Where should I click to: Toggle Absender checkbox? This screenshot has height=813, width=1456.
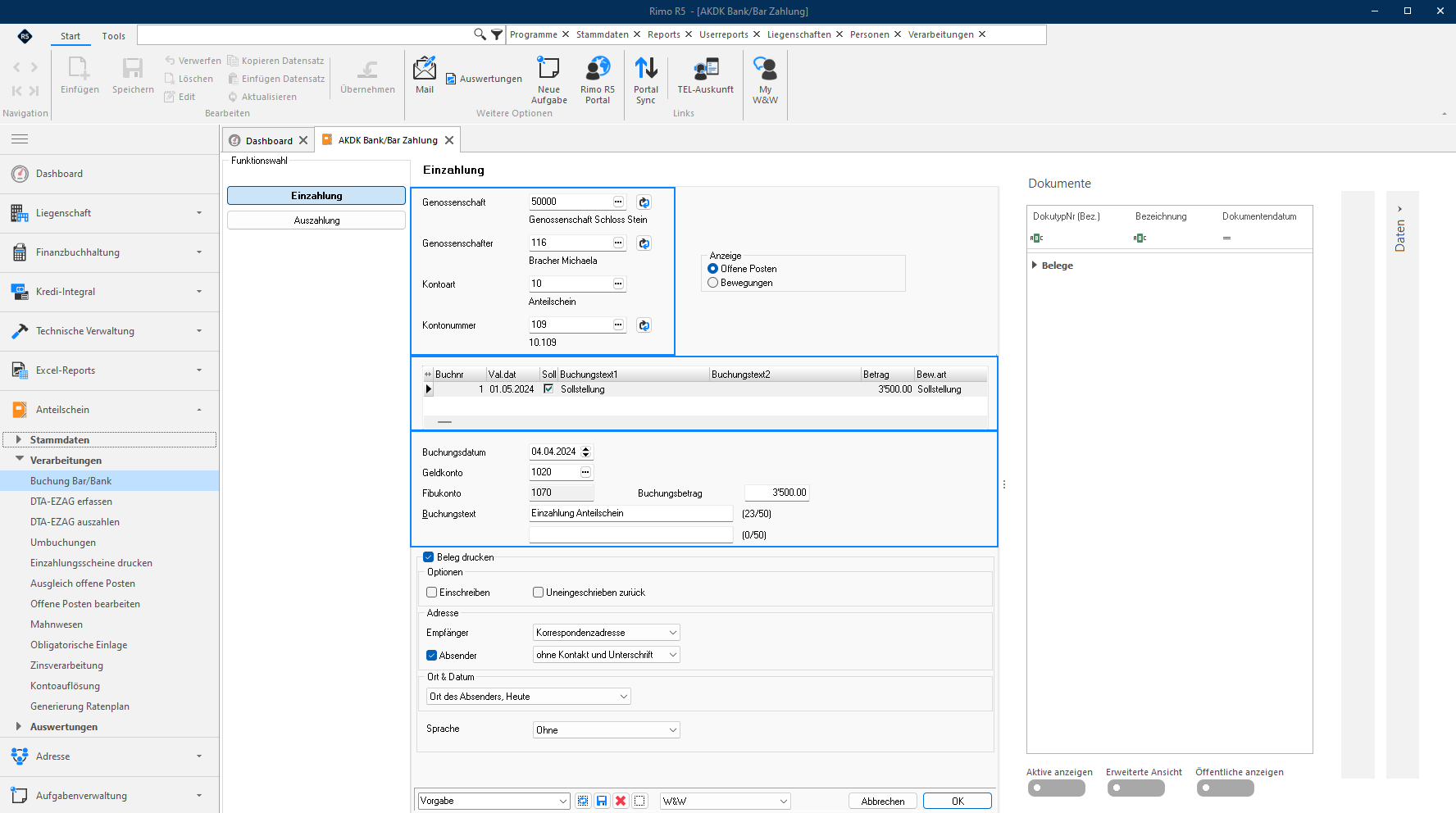tap(431, 656)
